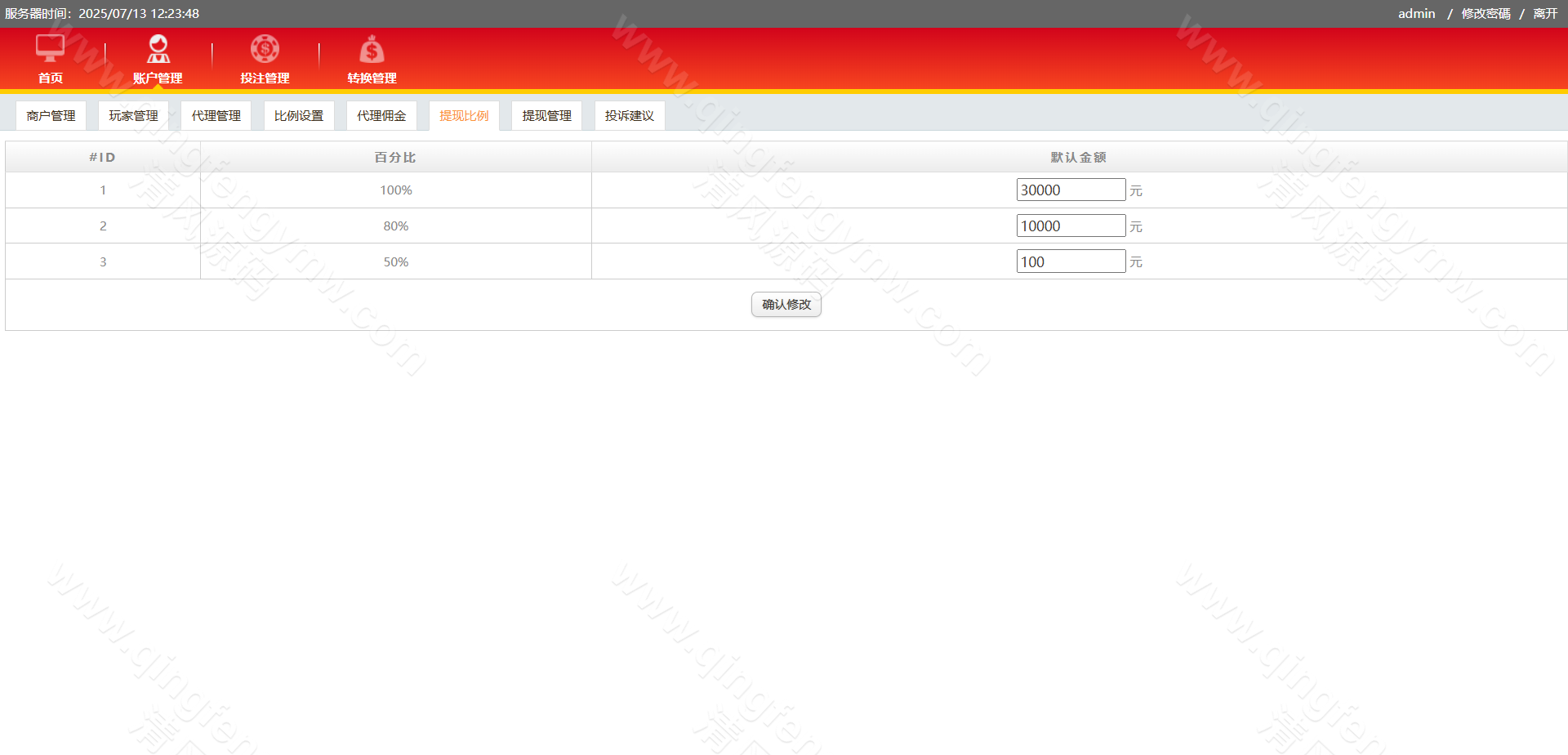Click the 修改密码 link
1568x755 pixels.
pos(1486,14)
